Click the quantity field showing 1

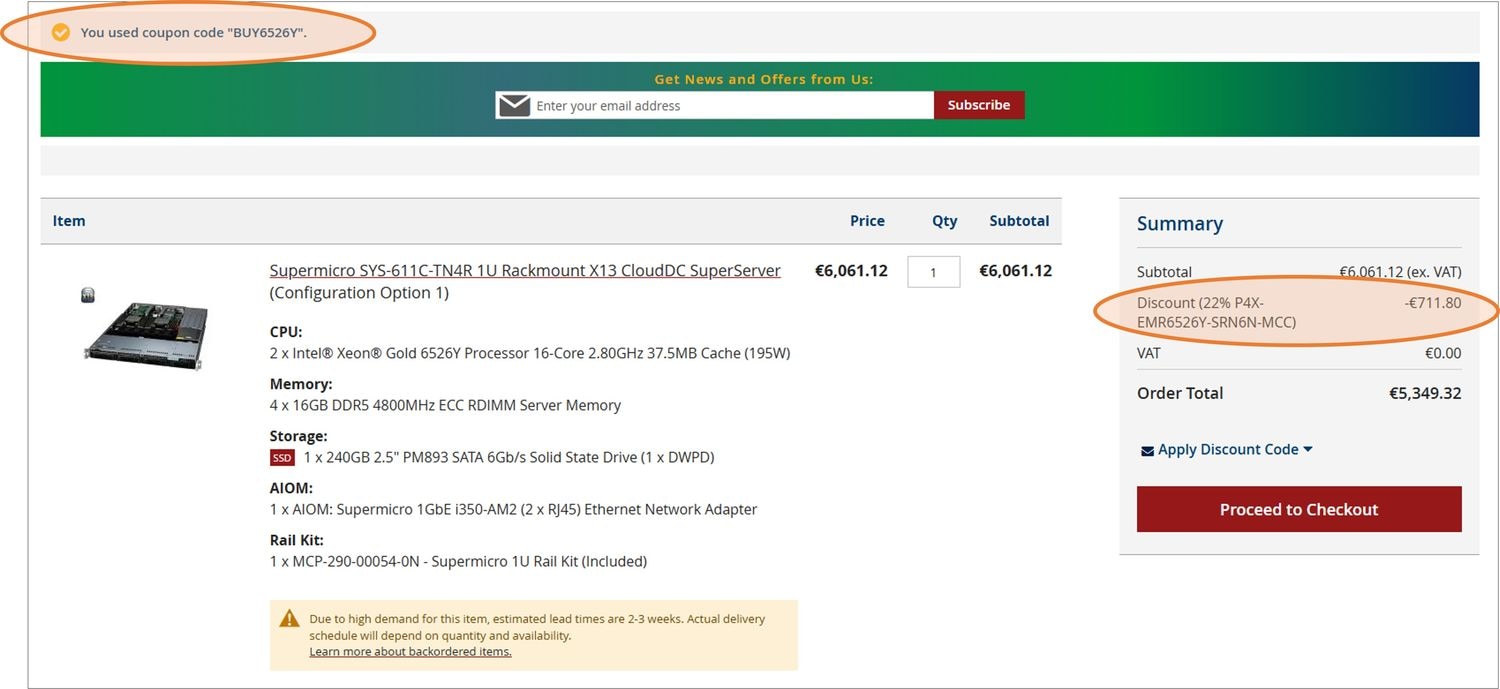(934, 272)
